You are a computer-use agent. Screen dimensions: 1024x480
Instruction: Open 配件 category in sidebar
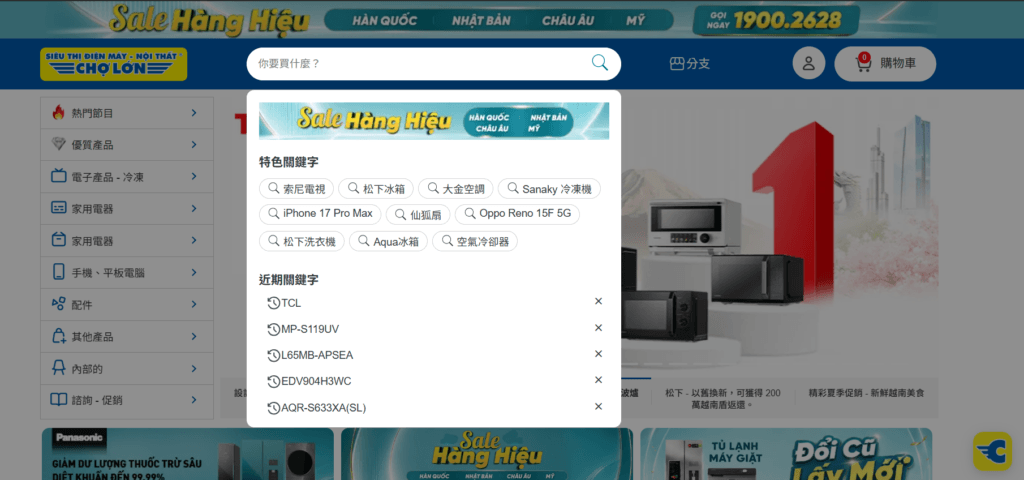tap(127, 305)
